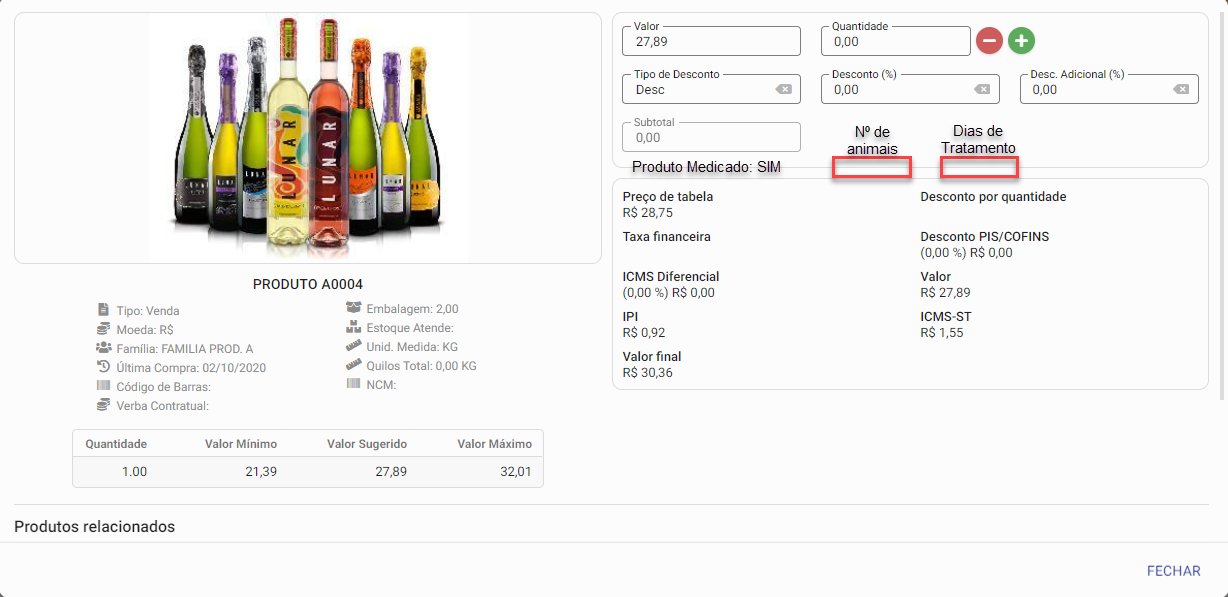Click the Valor Máximo column header
This screenshot has width=1228, height=597.
[495, 444]
